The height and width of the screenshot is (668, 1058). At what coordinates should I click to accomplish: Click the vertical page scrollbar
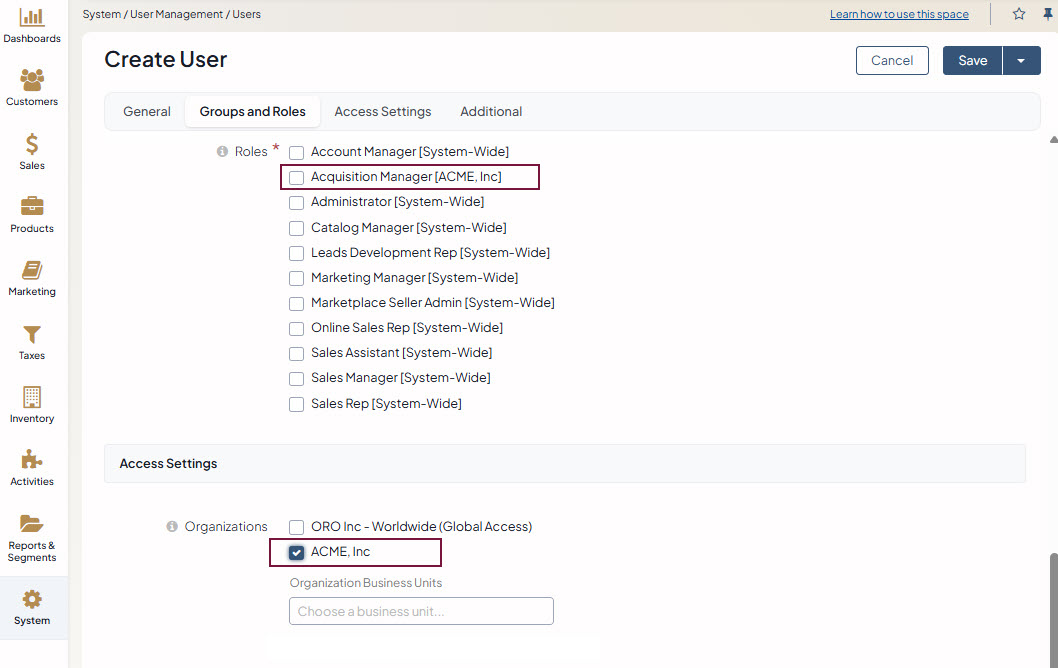pyautogui.click(x=1052, y=600)
